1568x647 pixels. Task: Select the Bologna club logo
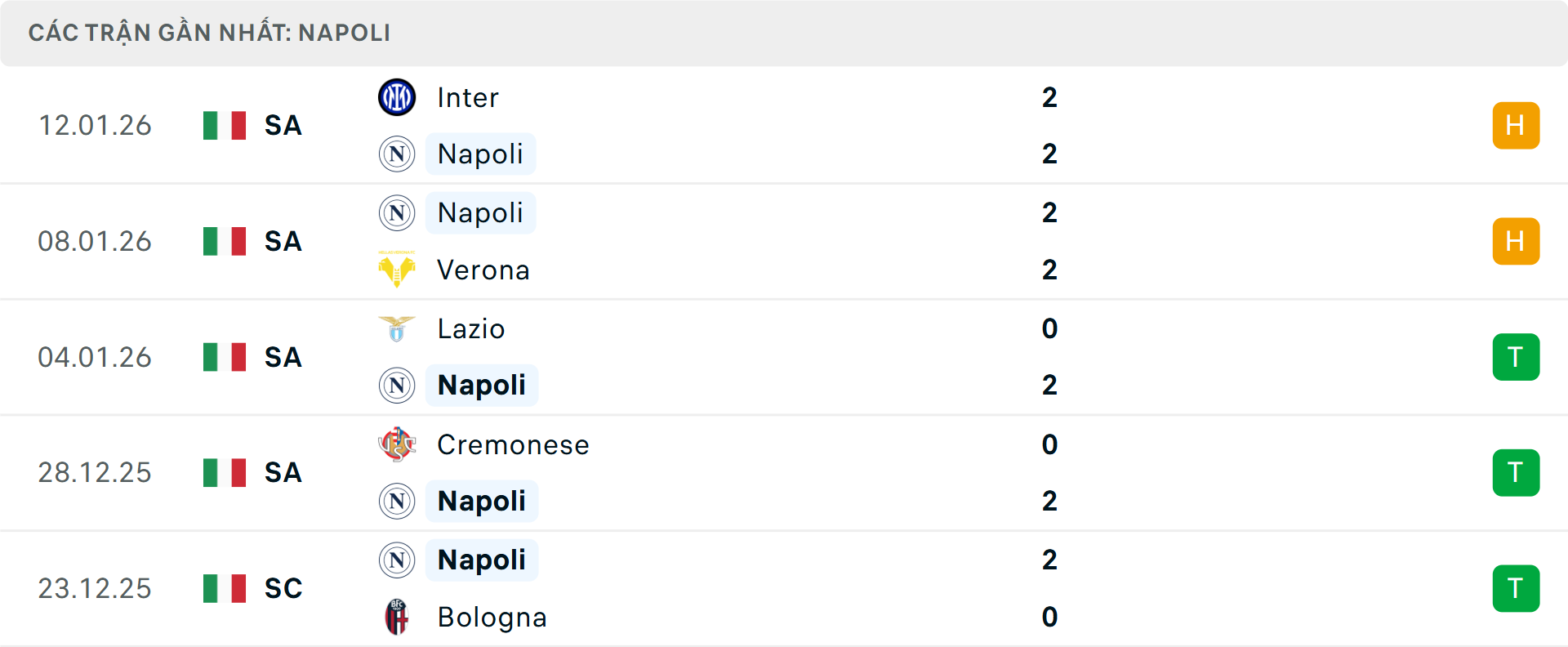[x=397, y=618]
